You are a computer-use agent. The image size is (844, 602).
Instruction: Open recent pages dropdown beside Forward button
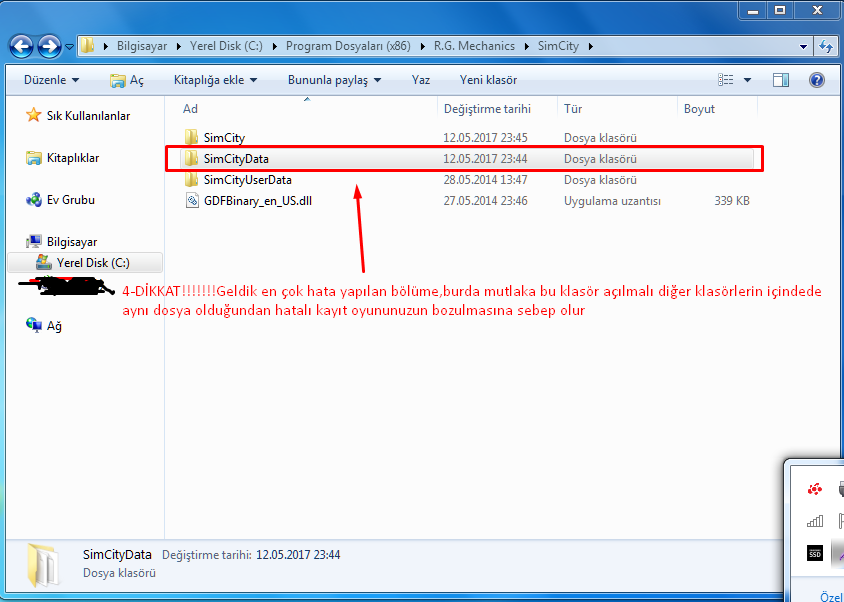pyautogui.click(x=69, y=47)
